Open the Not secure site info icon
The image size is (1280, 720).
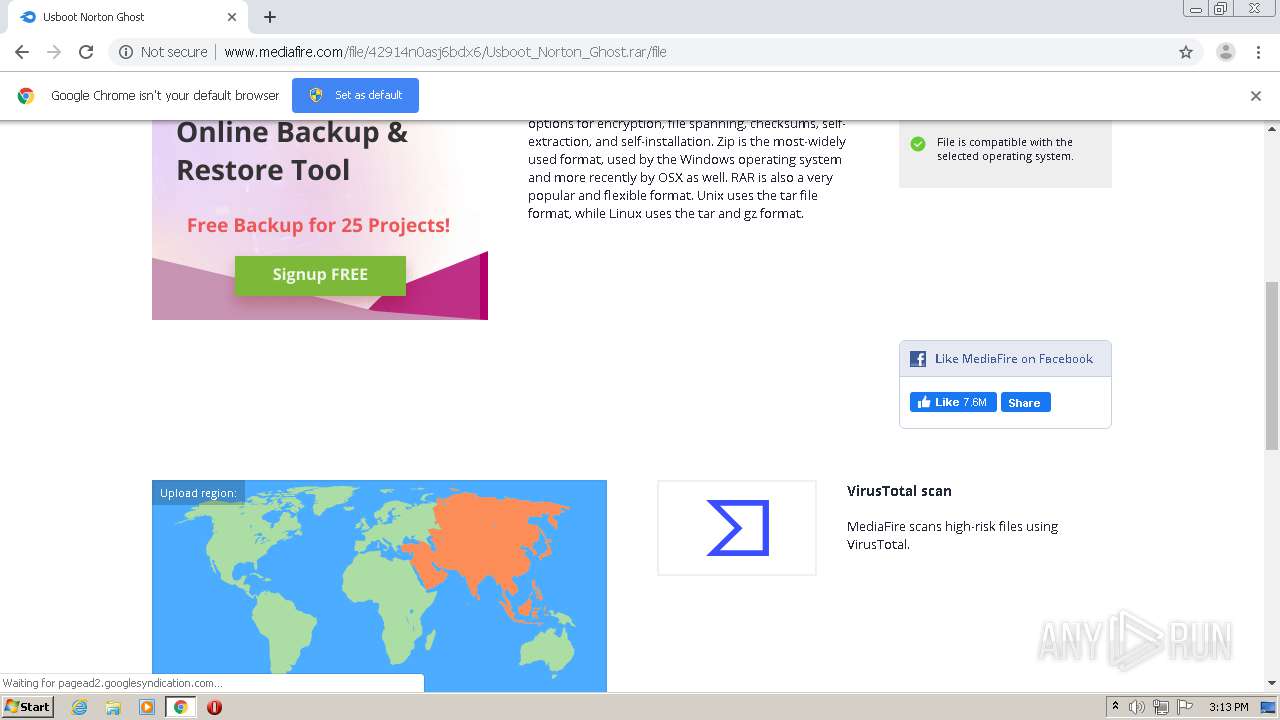pyautogui.click(x=126, y=52)
